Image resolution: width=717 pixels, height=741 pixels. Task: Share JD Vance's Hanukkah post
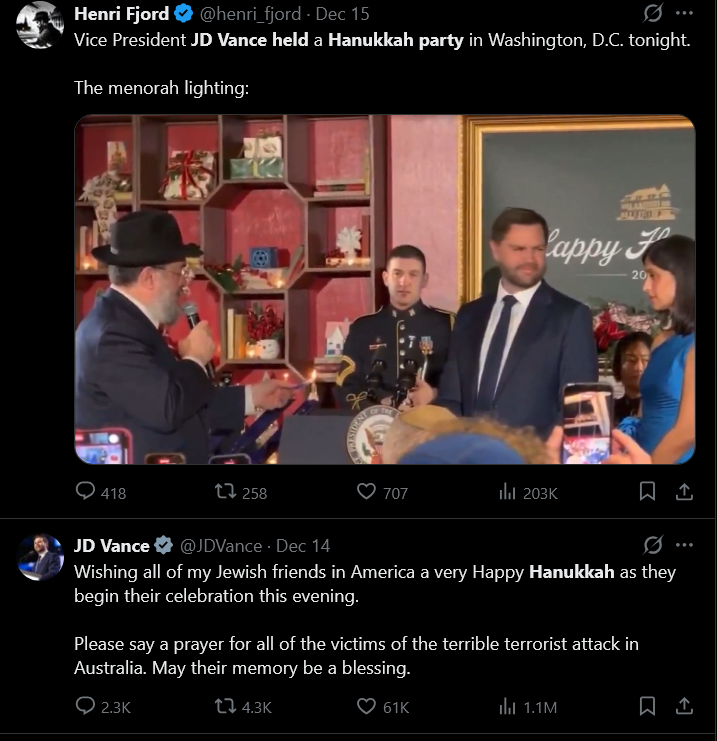pos(684,706)
